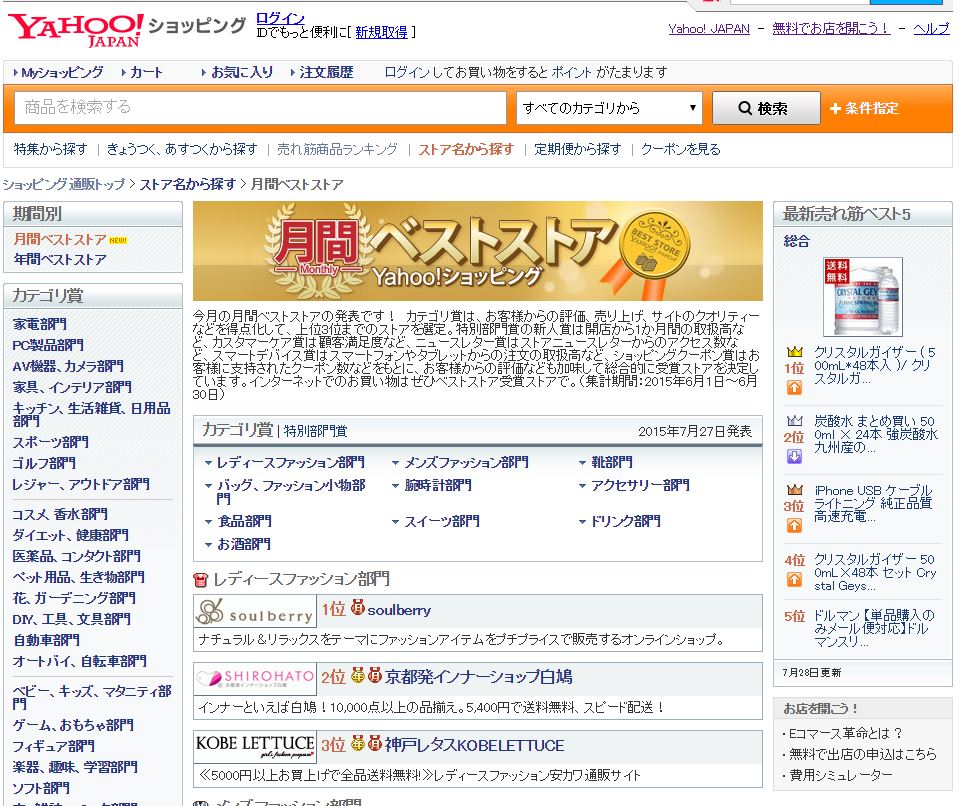Open 自動車部門 category

tap(46, 640)
